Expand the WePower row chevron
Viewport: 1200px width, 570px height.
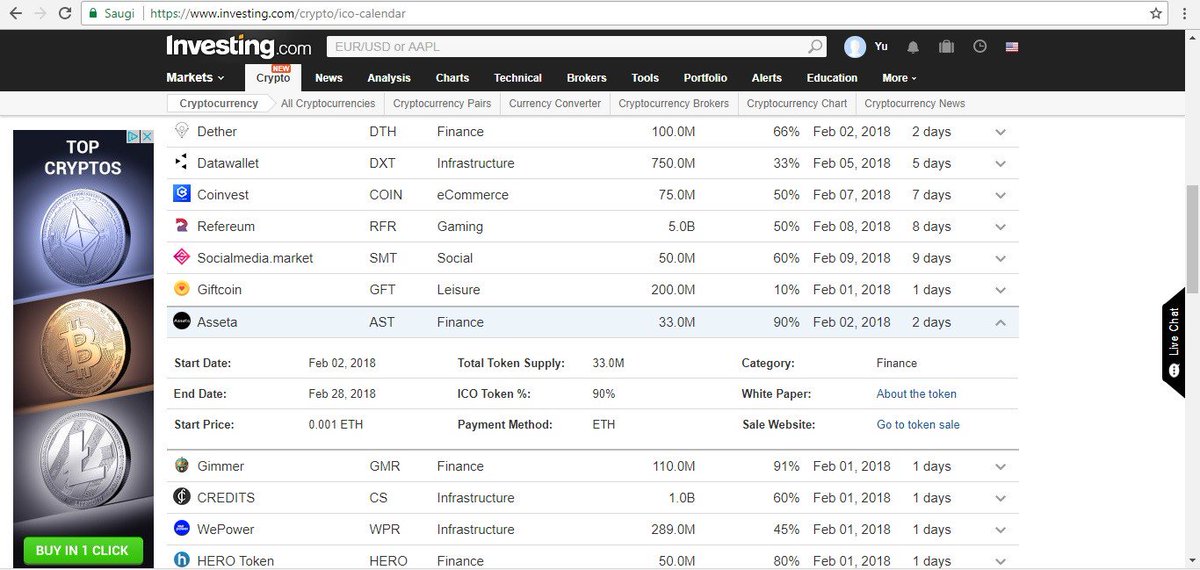tap(1000, 529)
